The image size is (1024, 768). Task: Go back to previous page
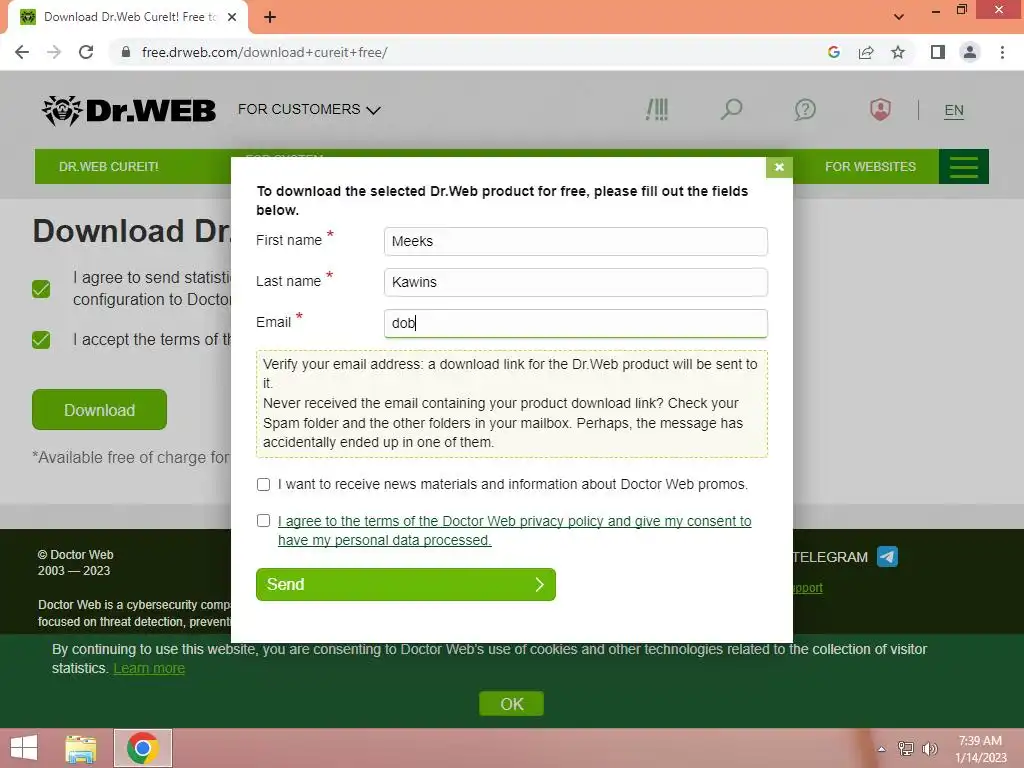22,52
